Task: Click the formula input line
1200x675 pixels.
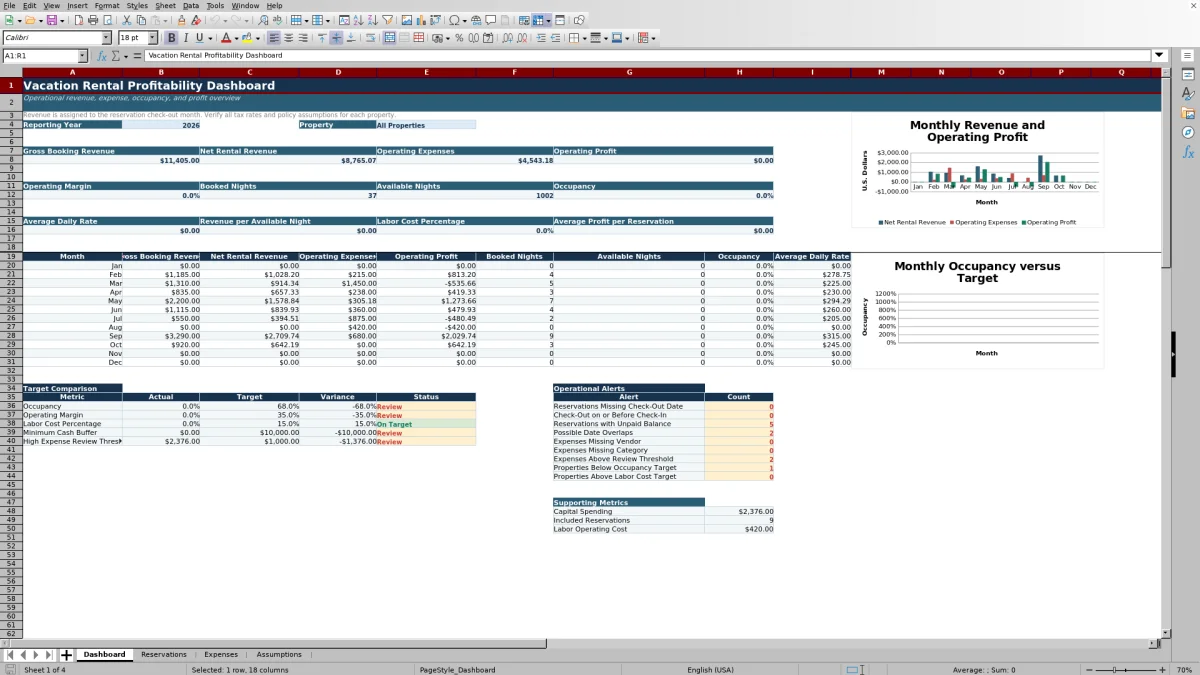Action: pyautogui.click(x=648, y=55)
